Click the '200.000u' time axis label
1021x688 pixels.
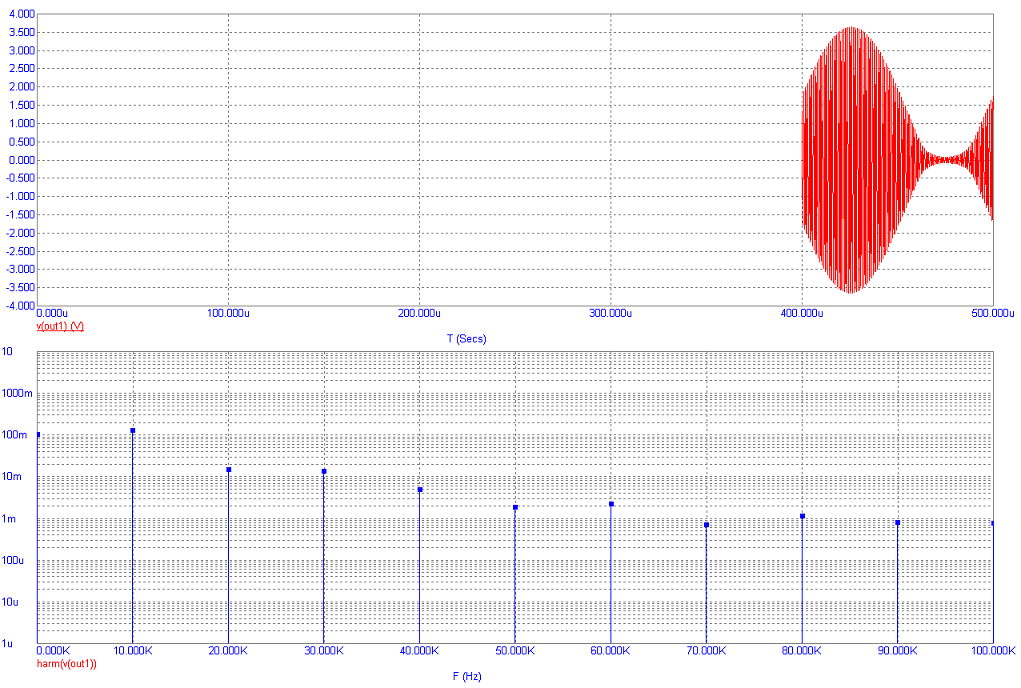(x=419, y=313)
